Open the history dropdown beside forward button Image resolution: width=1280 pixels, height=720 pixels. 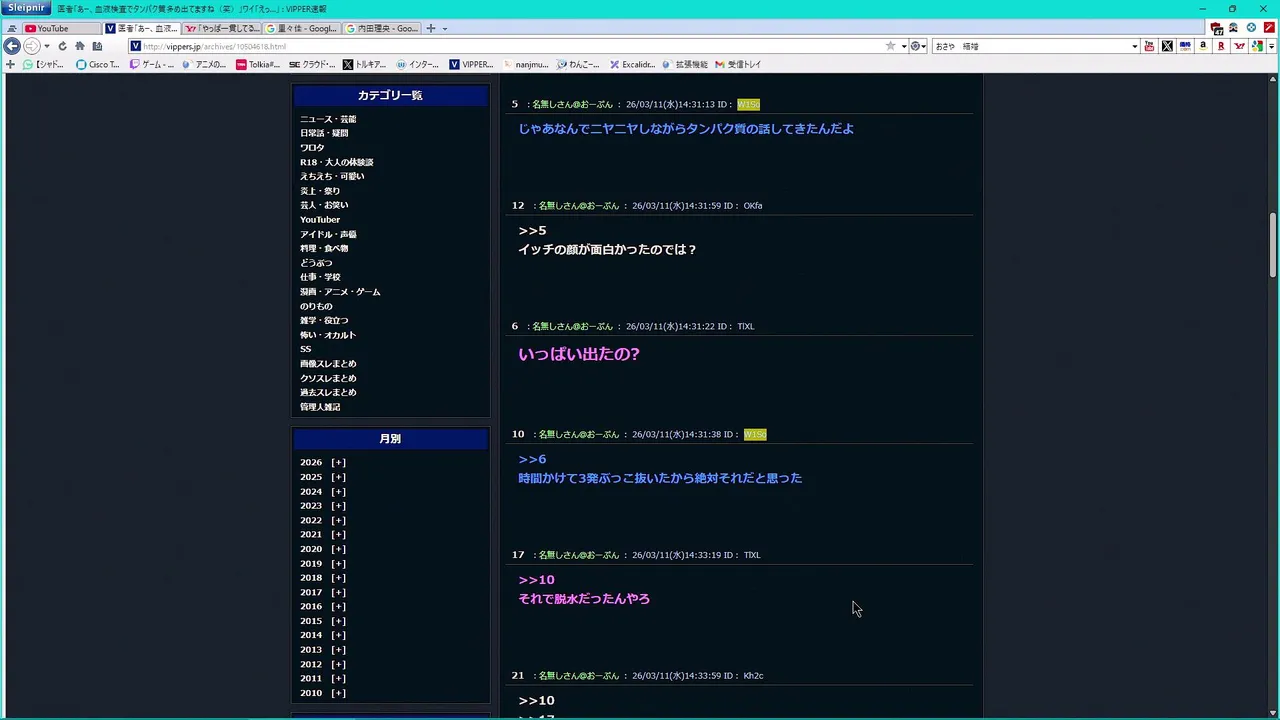46,46
